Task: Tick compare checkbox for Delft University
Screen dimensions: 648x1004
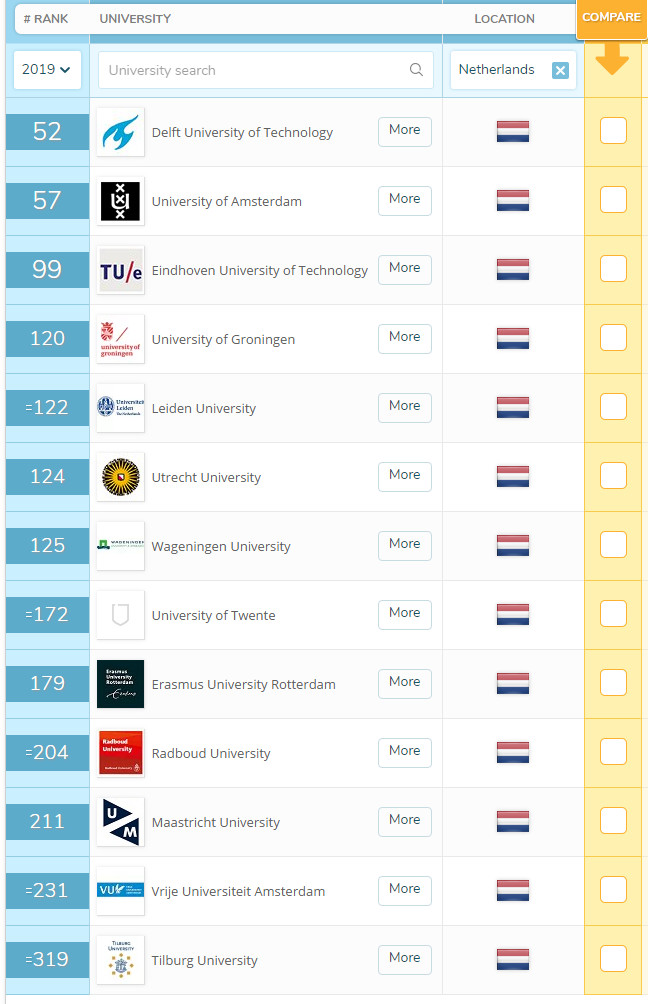Action: pos(613,131)
